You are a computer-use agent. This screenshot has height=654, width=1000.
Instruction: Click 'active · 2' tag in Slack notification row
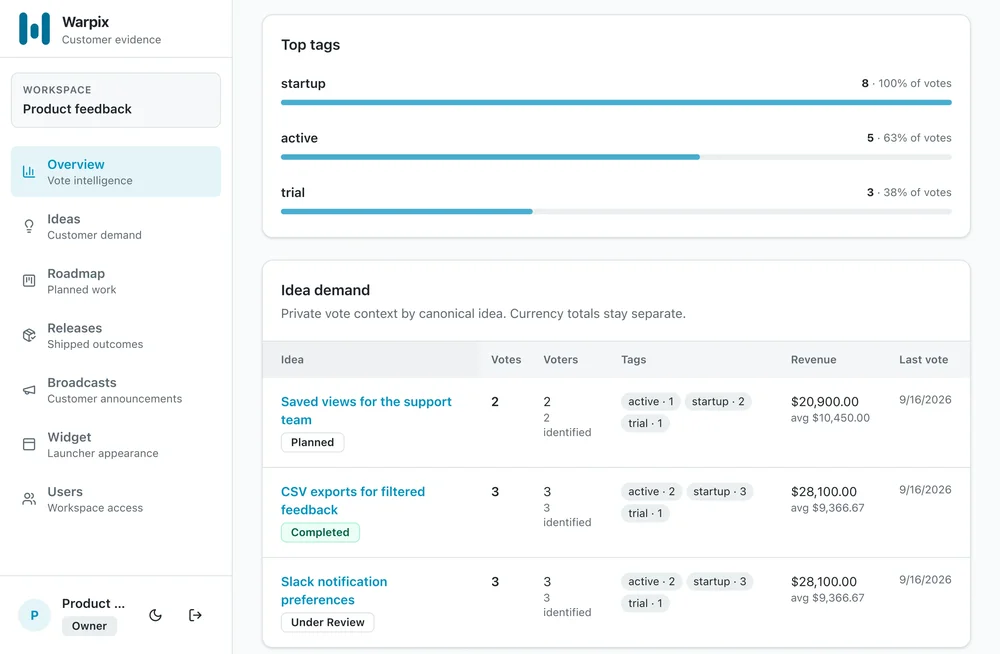[x=651, y=581]
